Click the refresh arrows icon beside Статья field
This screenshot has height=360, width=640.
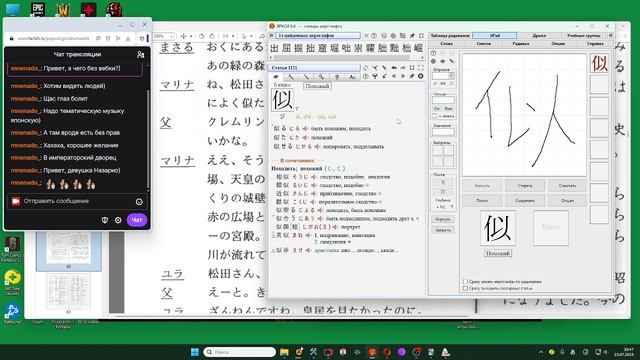[x=366, y=67]
